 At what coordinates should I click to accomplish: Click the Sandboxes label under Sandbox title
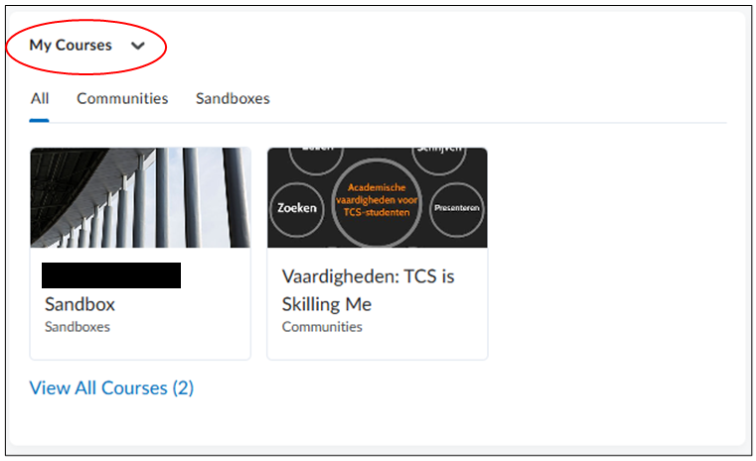77,327
